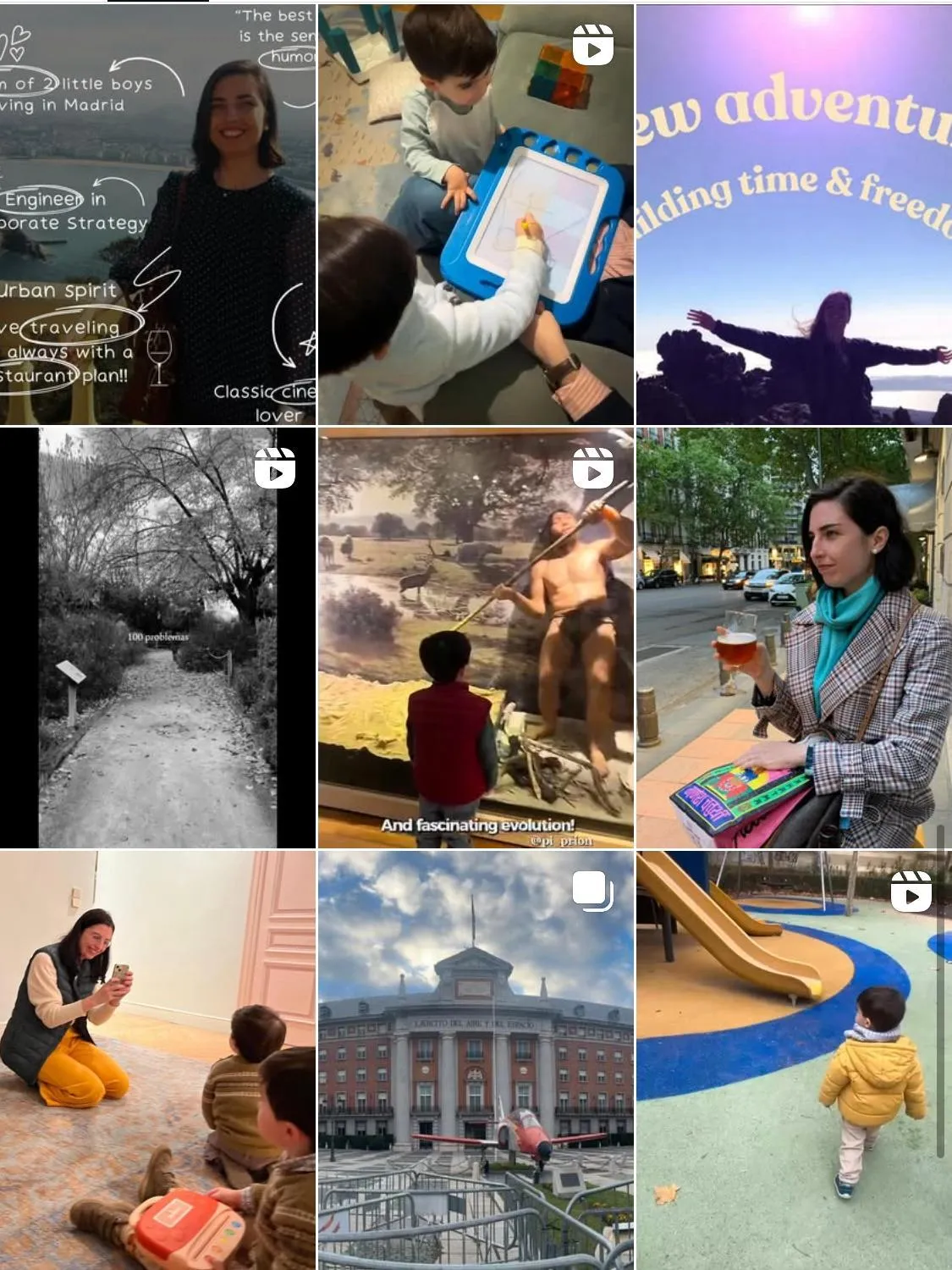
Task: Open the kids drawing on blue tablet post
Action: tap(476, 214)
